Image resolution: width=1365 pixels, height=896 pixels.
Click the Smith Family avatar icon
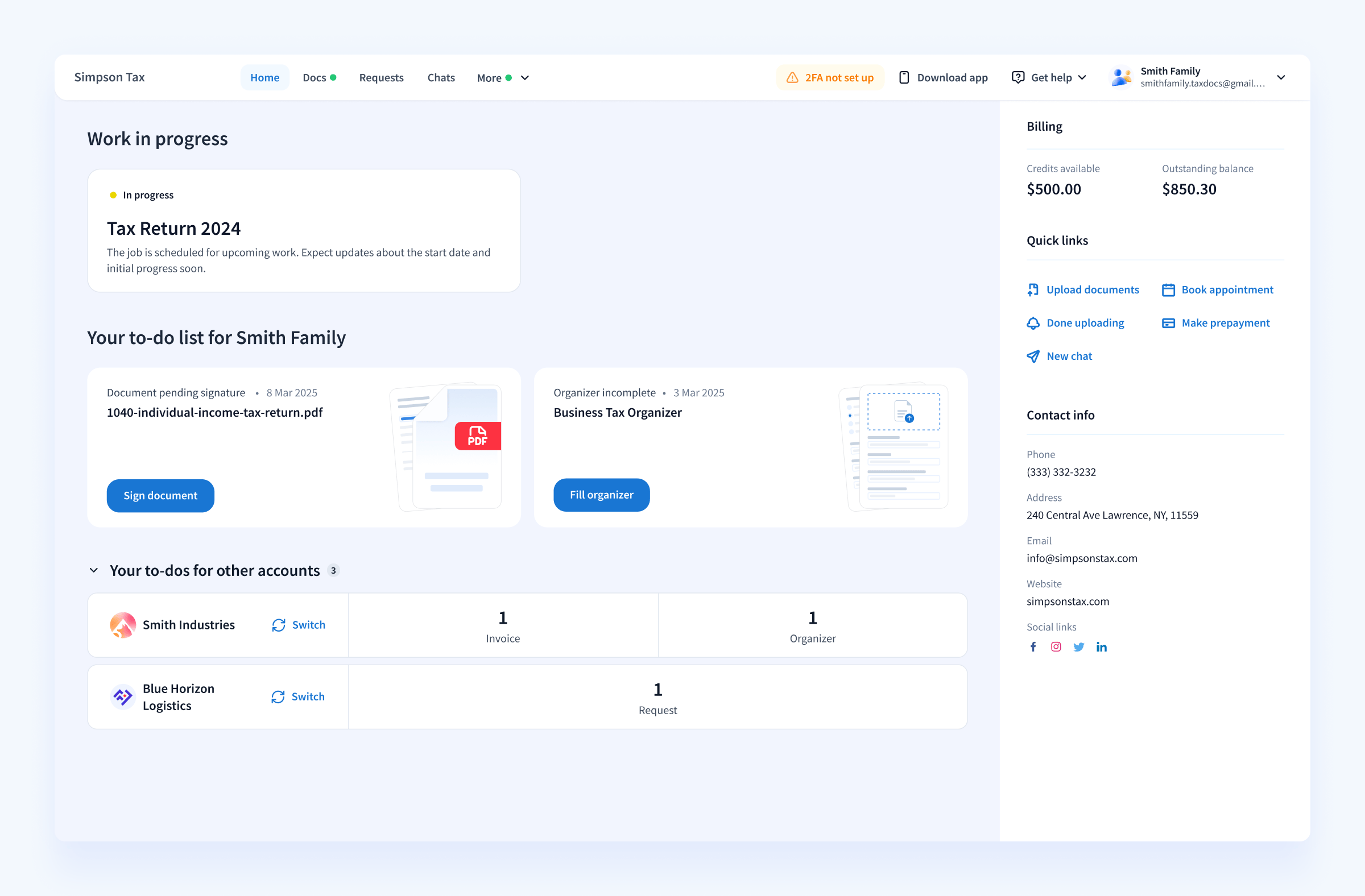[1121, 77]
